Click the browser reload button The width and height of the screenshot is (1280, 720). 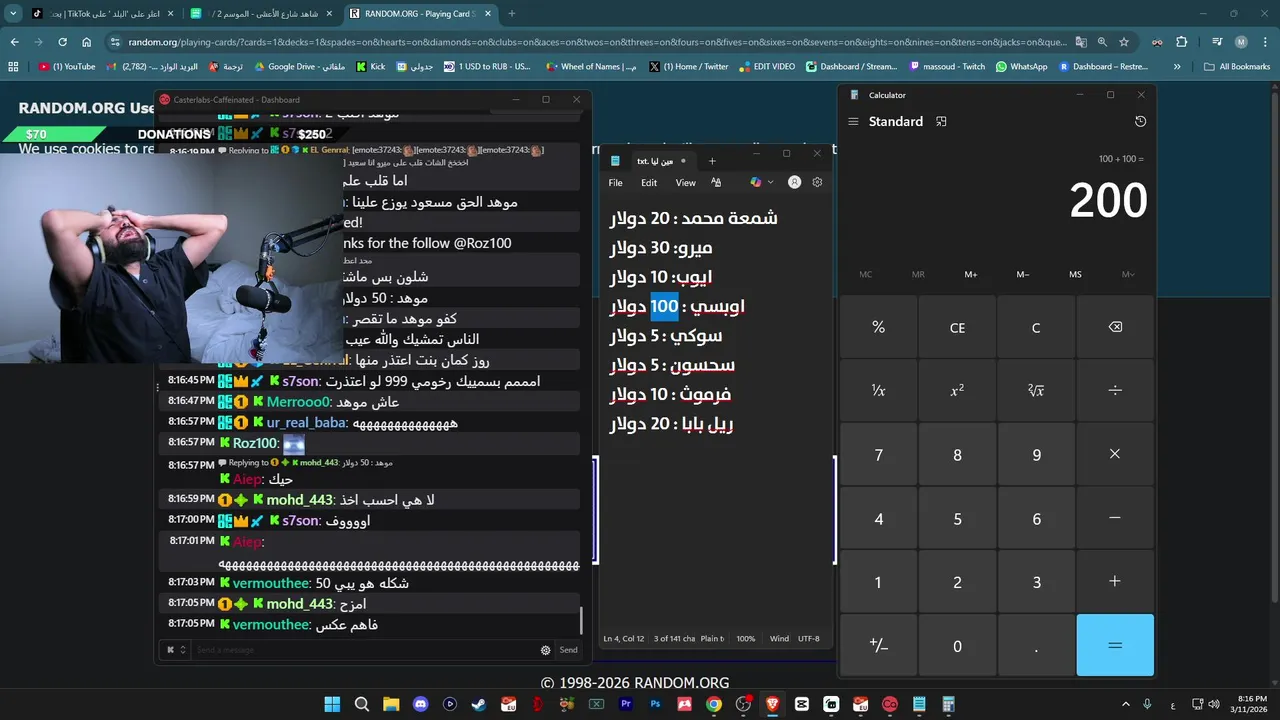[63, 42]
